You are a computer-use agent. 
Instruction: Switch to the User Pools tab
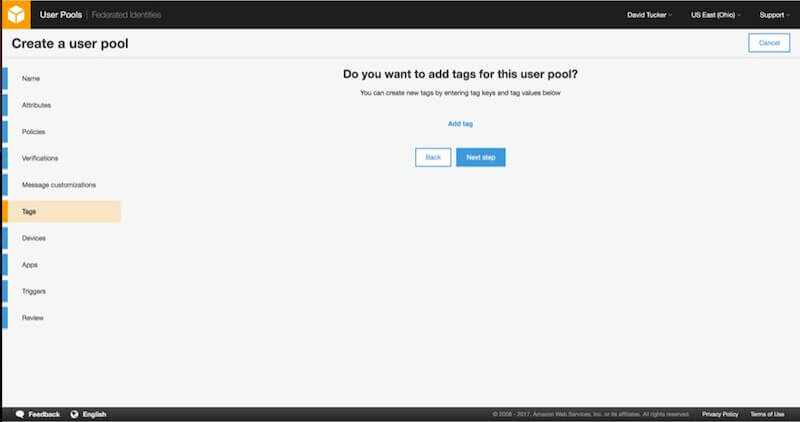click(60, 15)
